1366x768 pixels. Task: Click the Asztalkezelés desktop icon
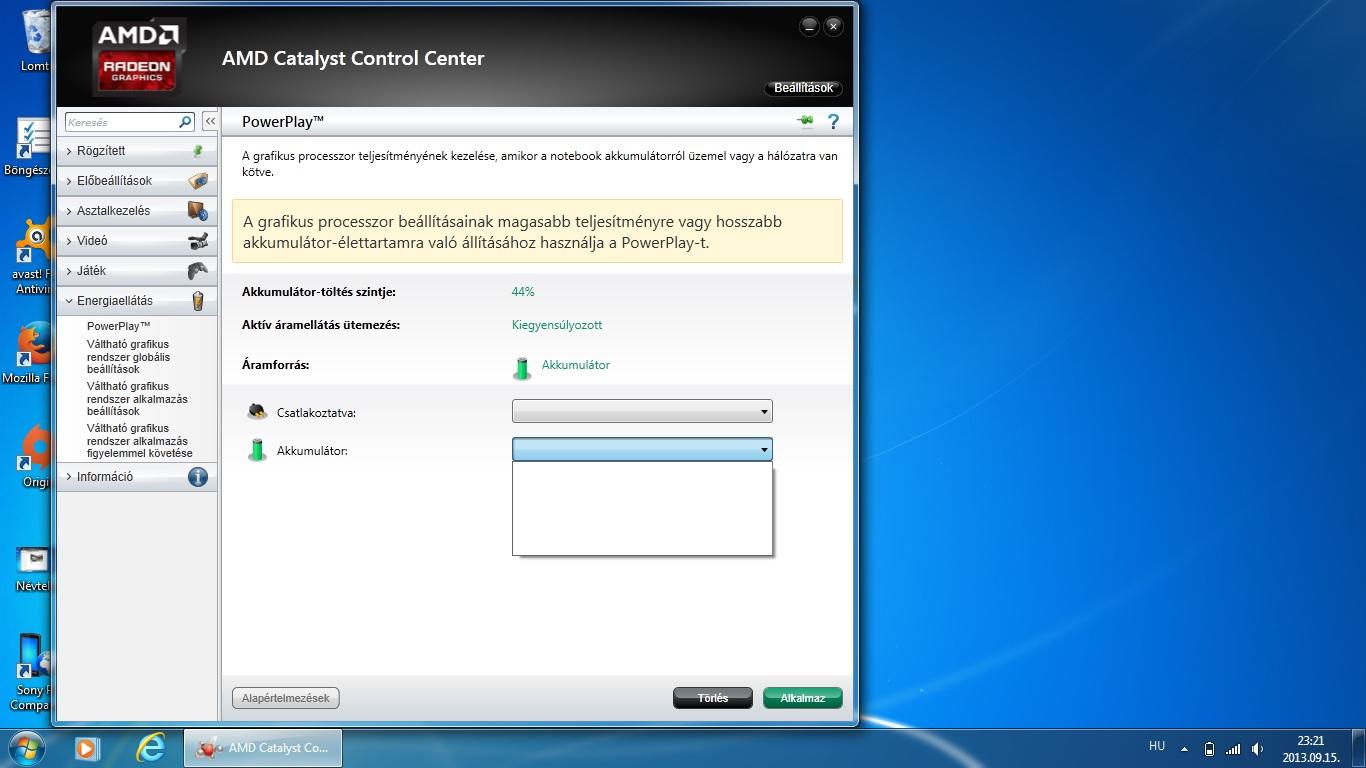point(197,211)
